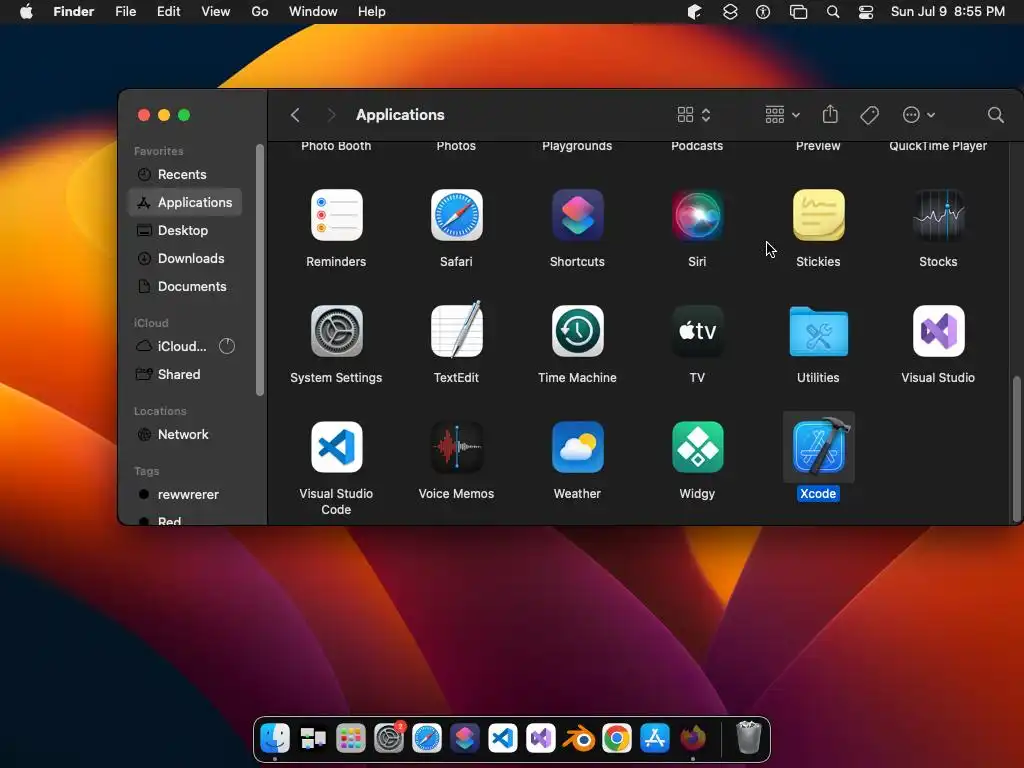Viewport: 1024px width, 768px height.
Task: Open the Edit menu
Action: (168, 12)
